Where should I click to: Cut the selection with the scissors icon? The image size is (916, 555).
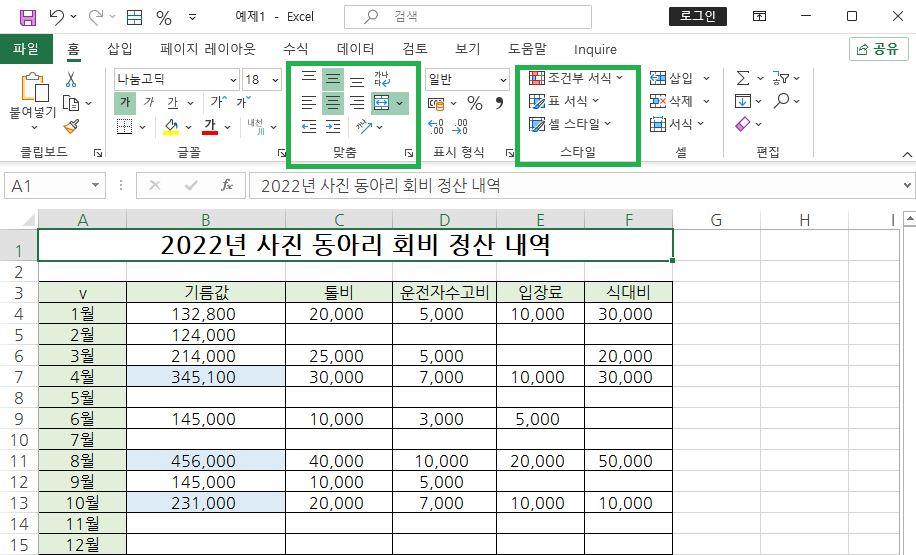point(71,79)
